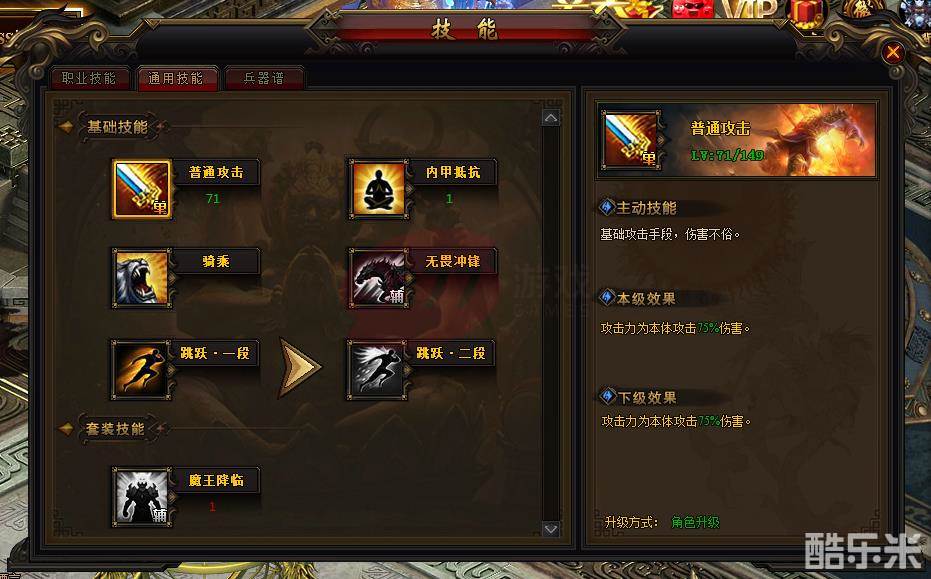Open the 兵器谱 tab
Viewport: 931px width, 579px height.
pos(264,78)
